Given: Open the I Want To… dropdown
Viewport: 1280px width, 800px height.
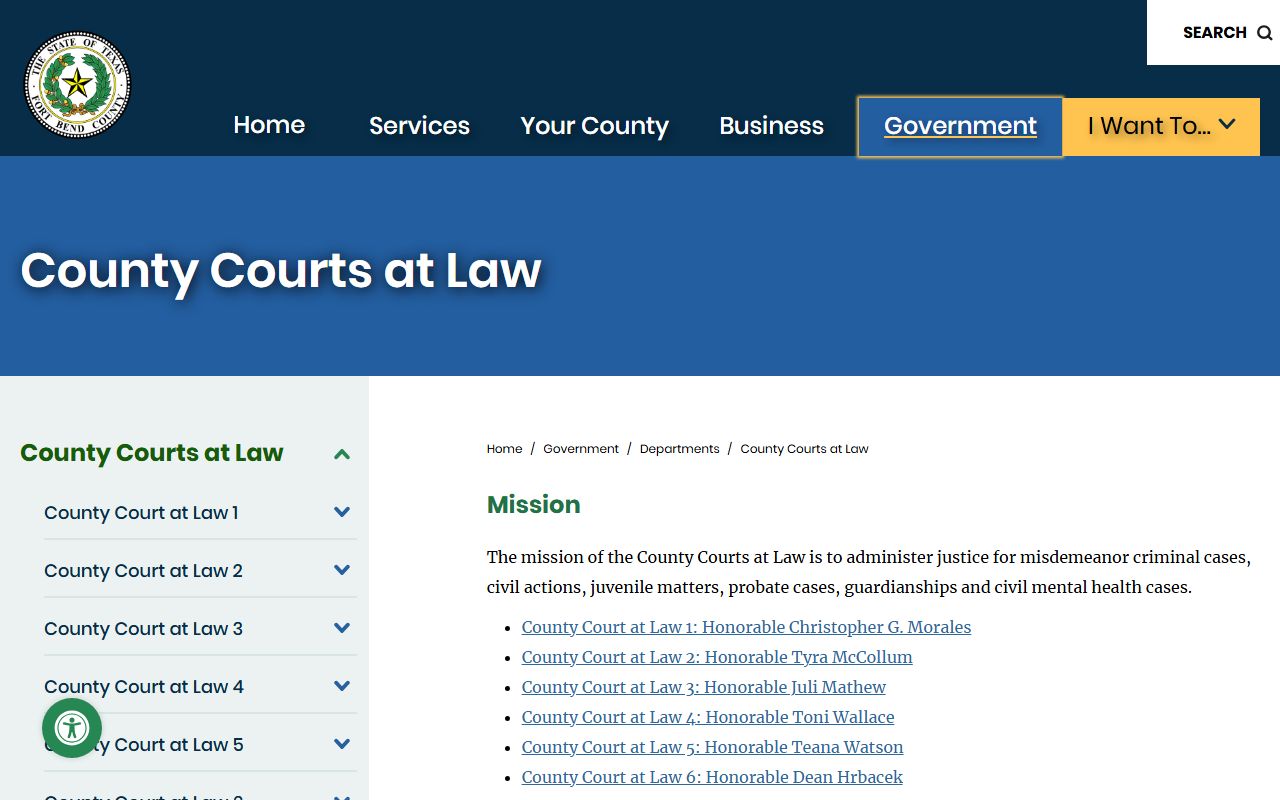Looking at the screenshot, I should (1161, 126).
